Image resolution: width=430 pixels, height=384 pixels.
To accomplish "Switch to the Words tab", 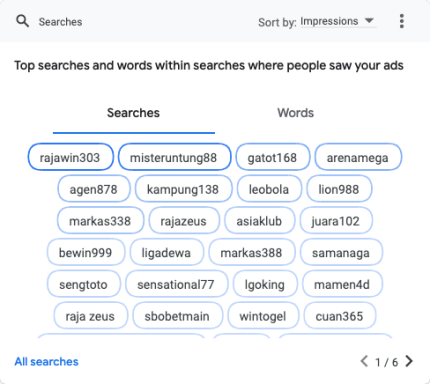I will tap(295, 113).
